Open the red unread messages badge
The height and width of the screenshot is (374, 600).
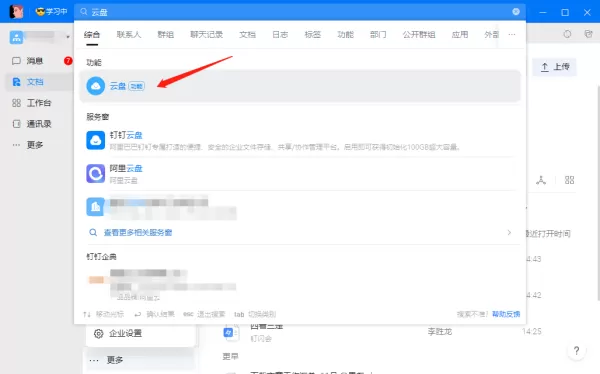[x=68, y=61]
